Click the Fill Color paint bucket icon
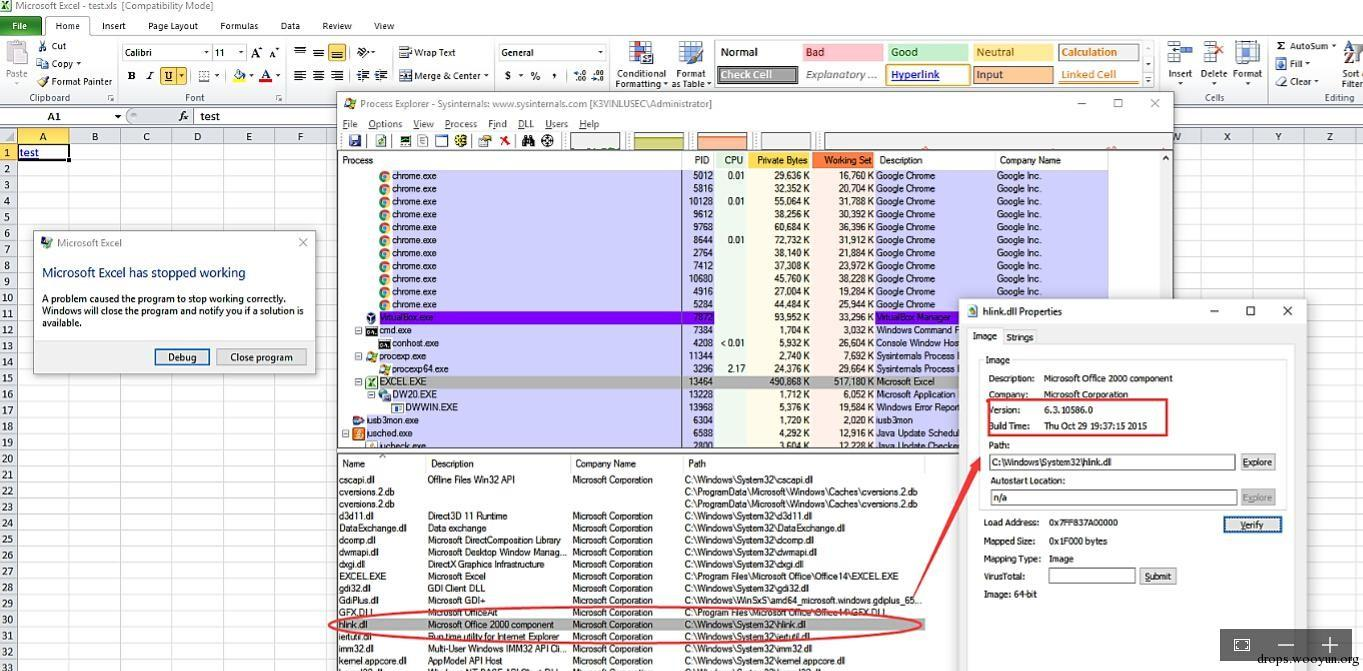This screenshot has width=1363, height=671. point(239,76)
